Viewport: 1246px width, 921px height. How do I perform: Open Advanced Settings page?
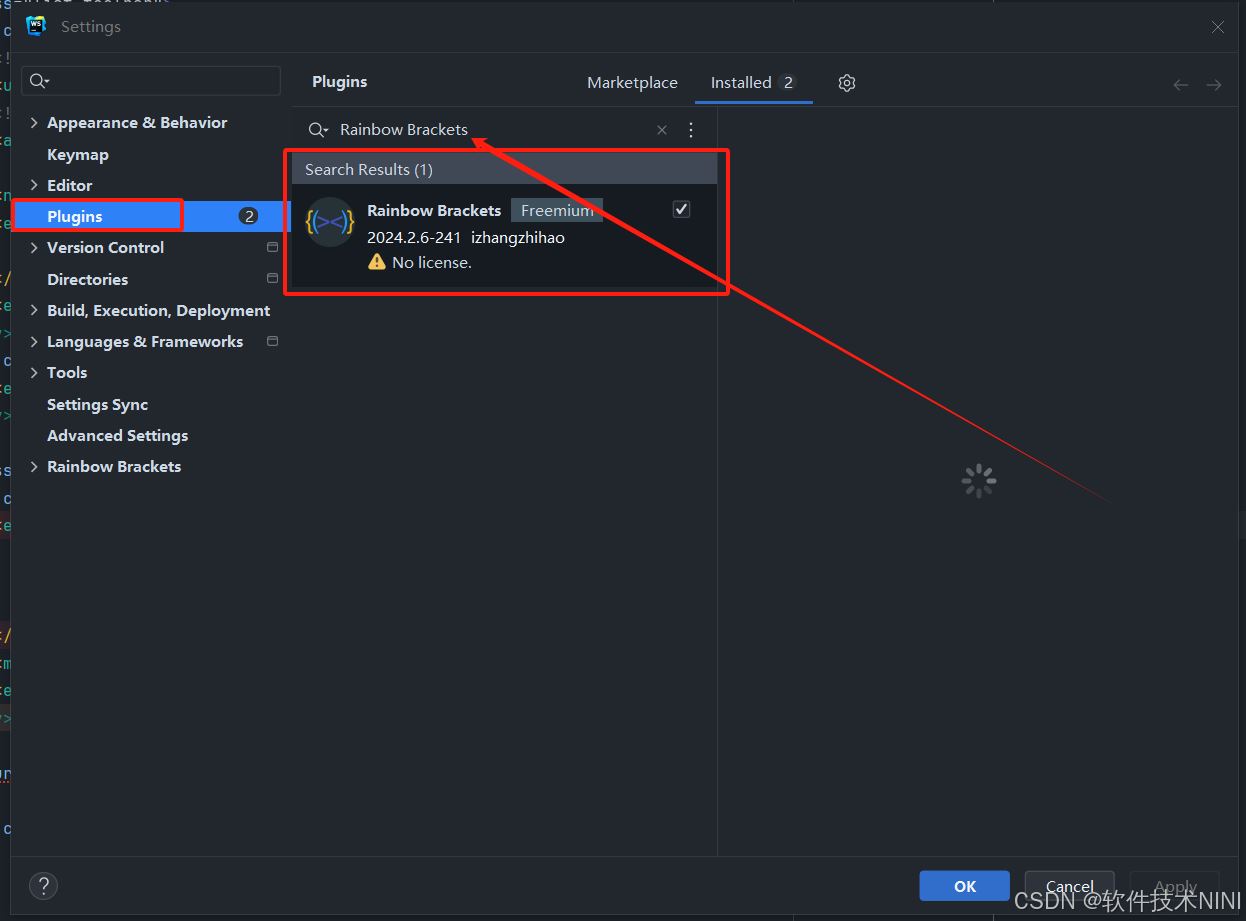[x=117, y=435]
